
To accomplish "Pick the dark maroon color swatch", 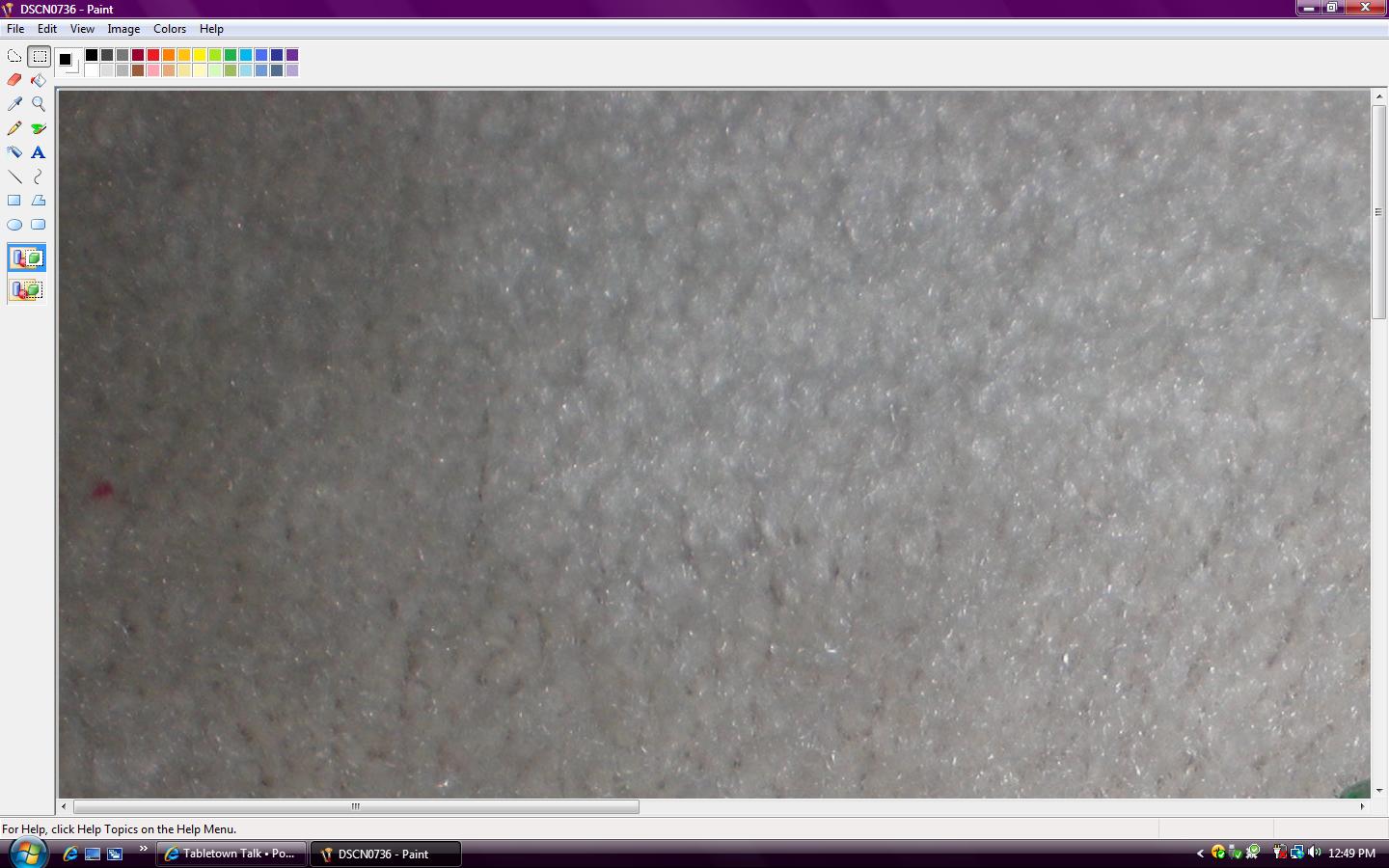I will point(138,55).
